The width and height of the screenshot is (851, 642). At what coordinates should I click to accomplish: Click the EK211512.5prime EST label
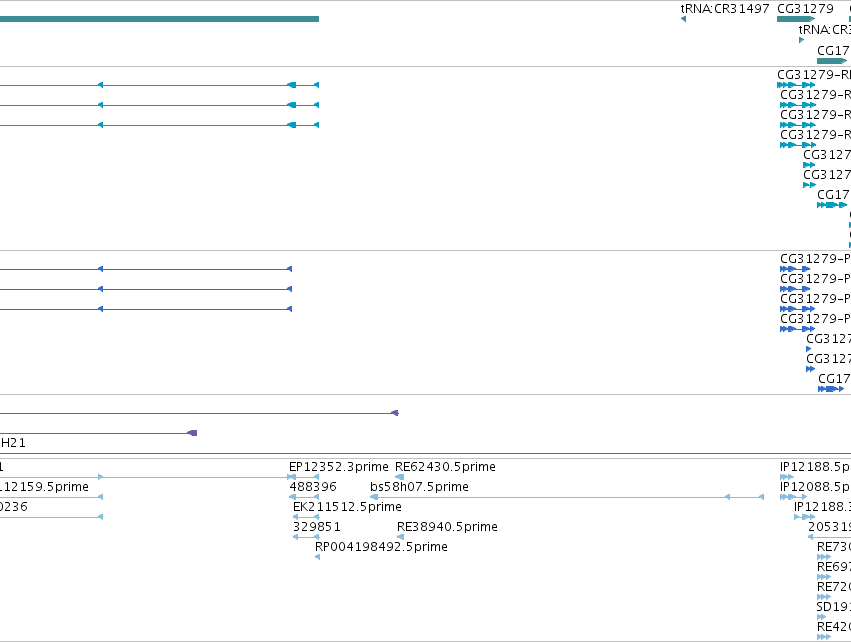[347, 507]
